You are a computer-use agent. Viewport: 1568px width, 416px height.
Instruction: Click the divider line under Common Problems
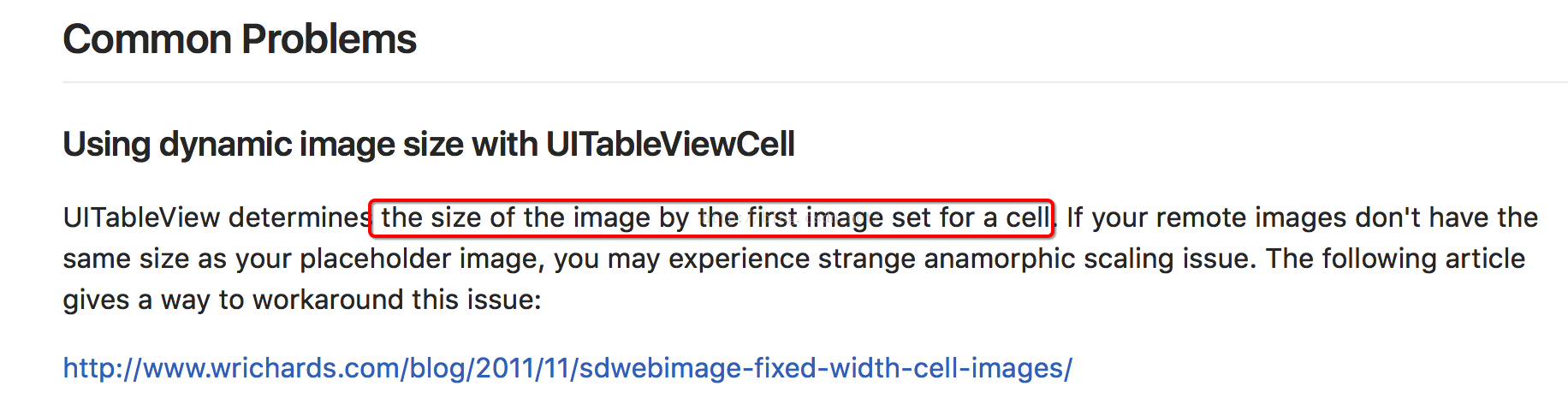[813, 82]
